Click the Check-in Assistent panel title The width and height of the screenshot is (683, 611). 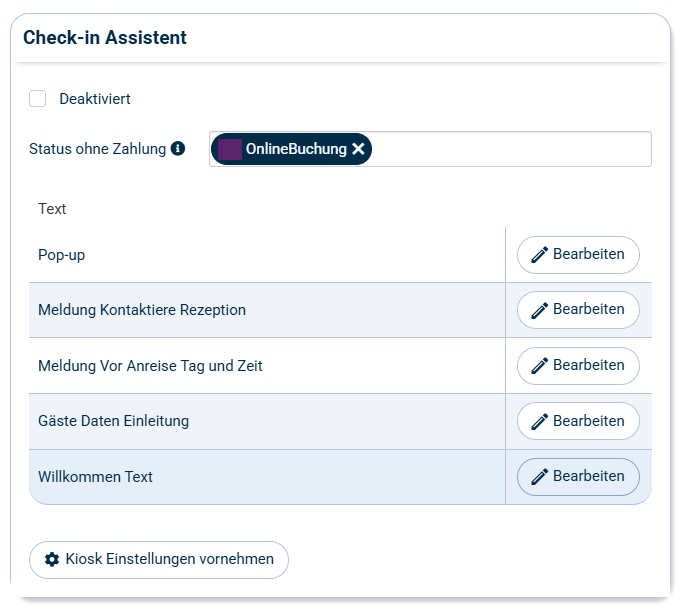coord(105,38)
